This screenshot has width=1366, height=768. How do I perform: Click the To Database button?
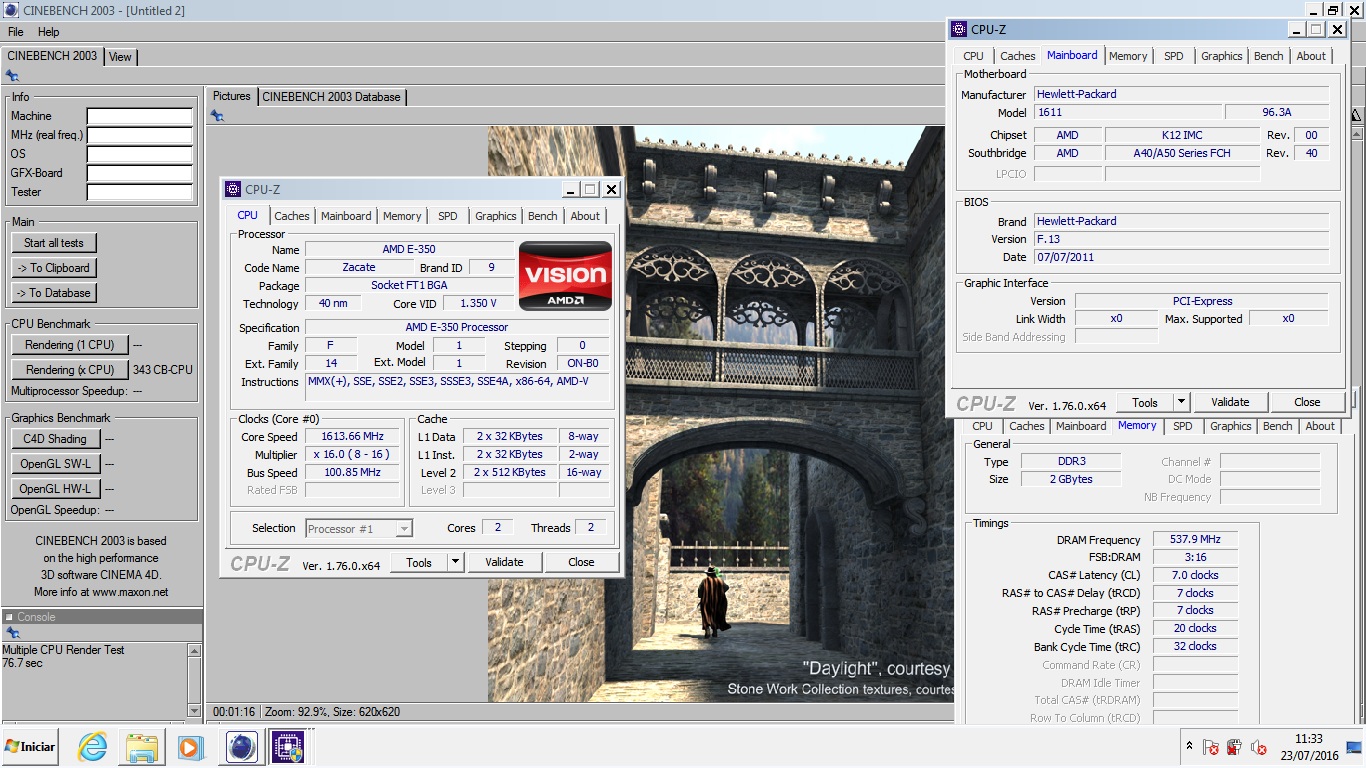(54, 293)
